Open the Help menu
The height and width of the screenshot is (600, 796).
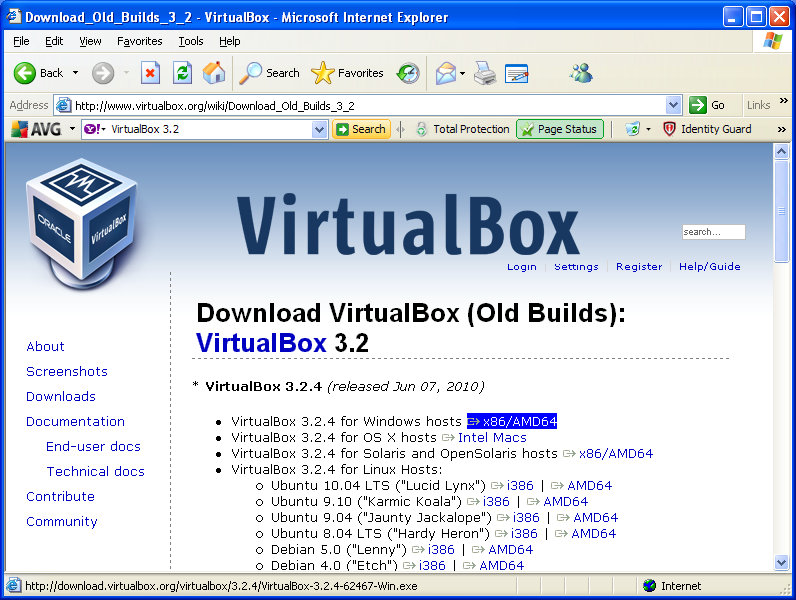[x=229, y=41]
